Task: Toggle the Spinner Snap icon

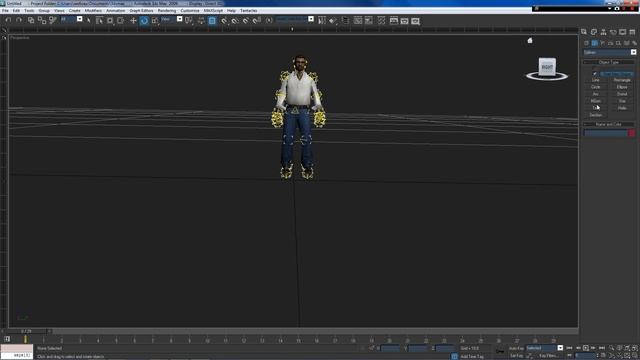Action: coord(257,20)
